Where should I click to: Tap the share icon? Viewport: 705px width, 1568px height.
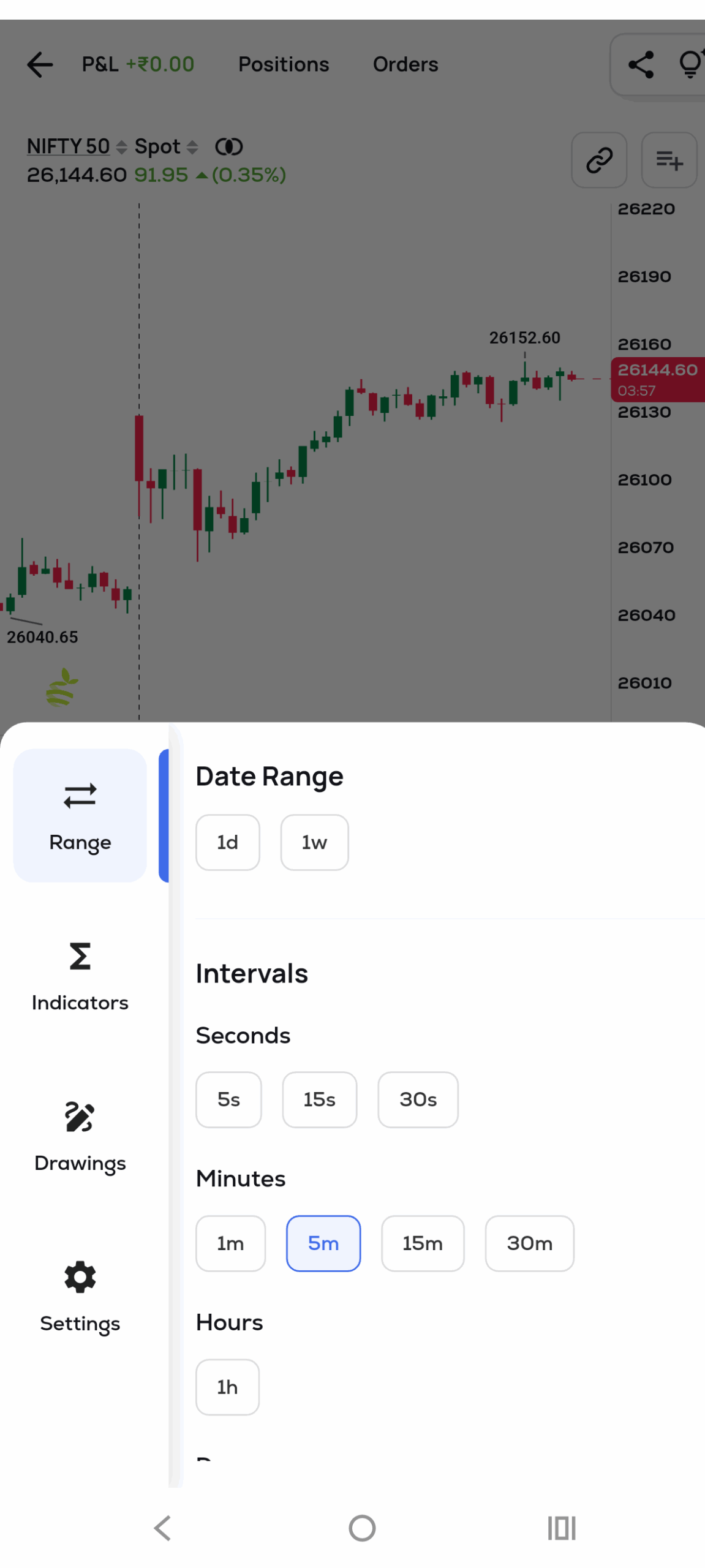click(640, 64)
